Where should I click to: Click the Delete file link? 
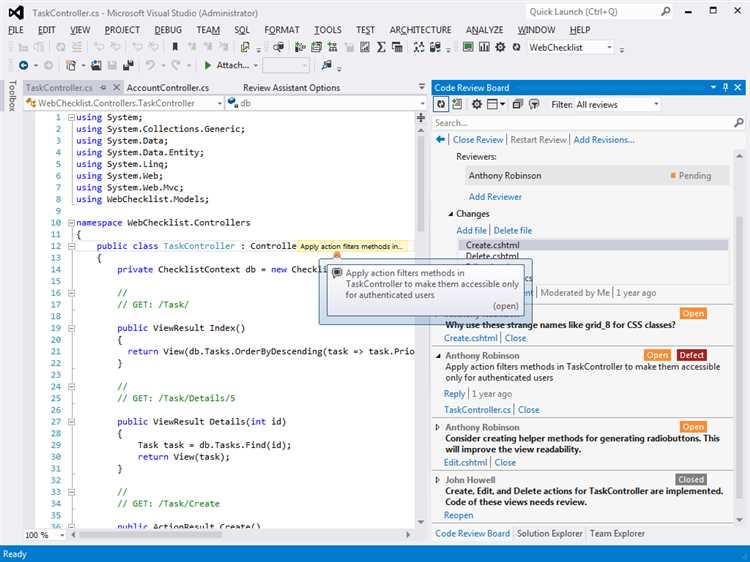coord(513,231)
